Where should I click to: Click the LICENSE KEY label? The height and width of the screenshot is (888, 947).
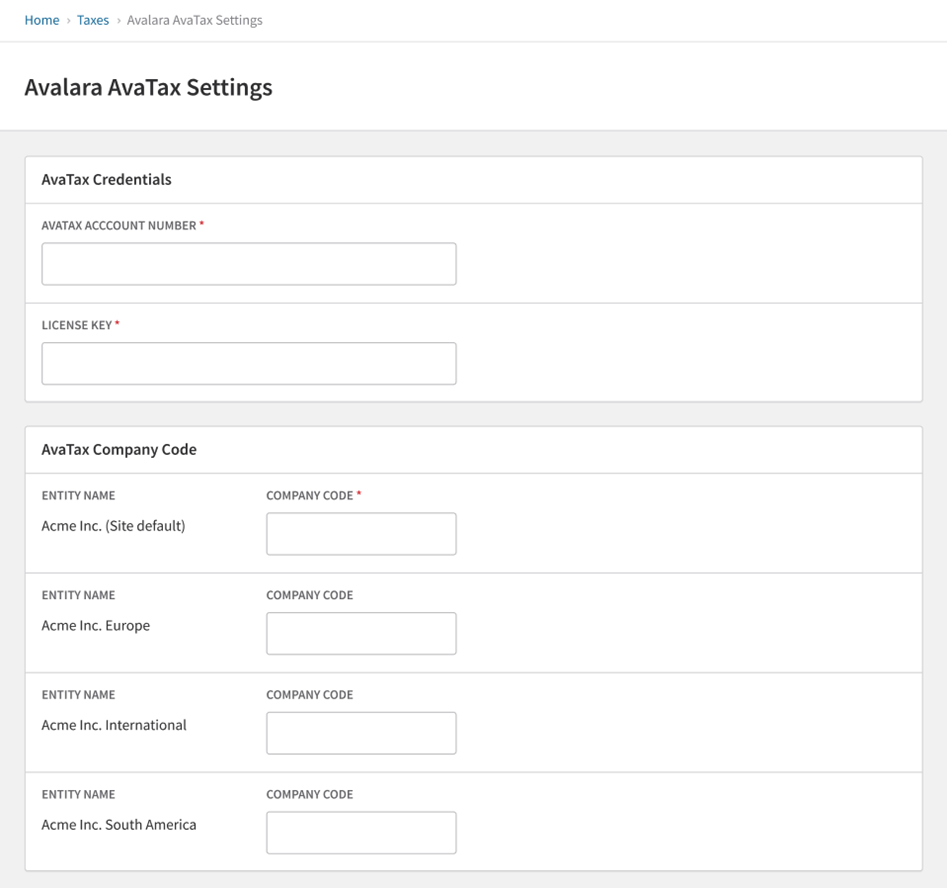tap(77, 325)
